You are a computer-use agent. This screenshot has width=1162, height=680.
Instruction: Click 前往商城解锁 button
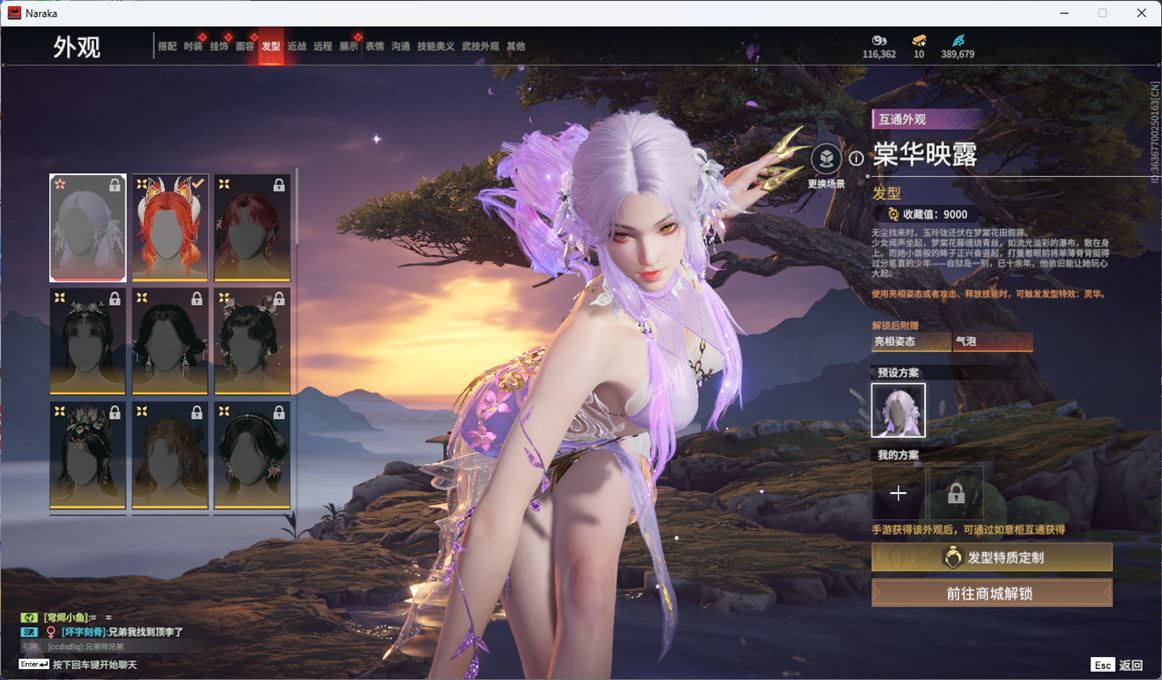point(992,593)
